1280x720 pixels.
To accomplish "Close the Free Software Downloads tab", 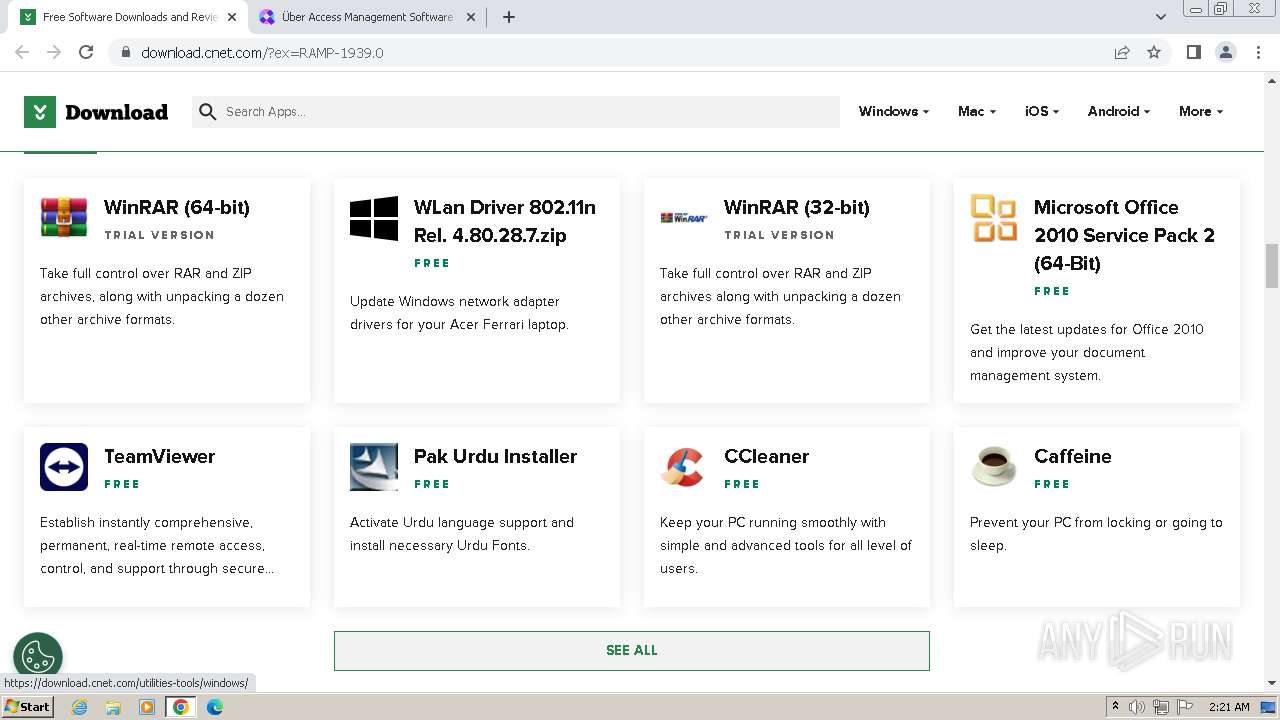I will pyautogui.click(x=232, y=17).
